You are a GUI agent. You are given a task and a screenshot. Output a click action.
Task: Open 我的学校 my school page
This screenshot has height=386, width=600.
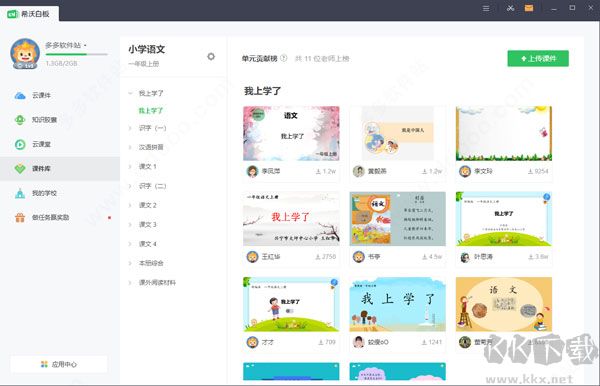36,193
